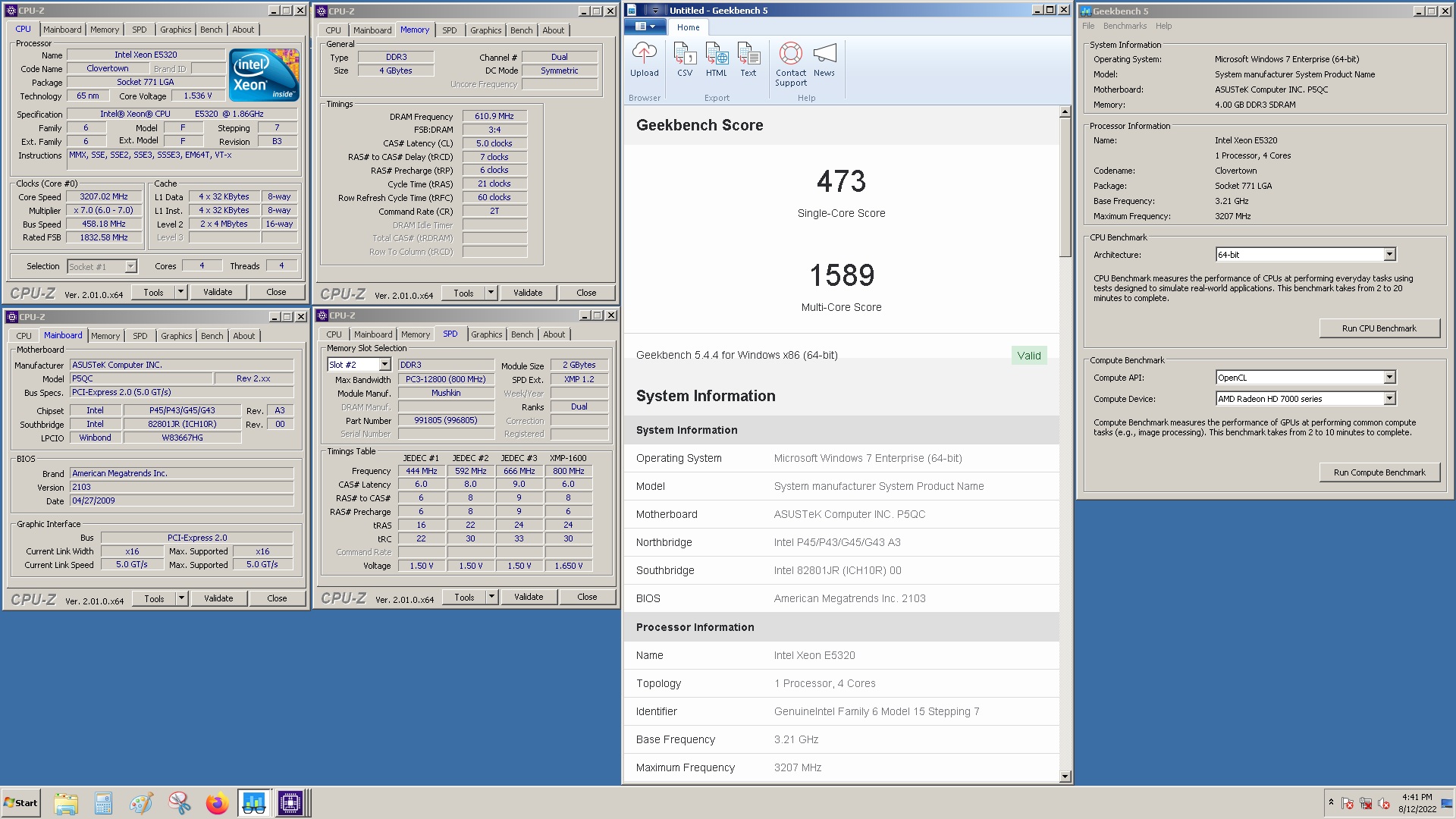Open the Compute API OpenCL dropdown

(1389, 378)
